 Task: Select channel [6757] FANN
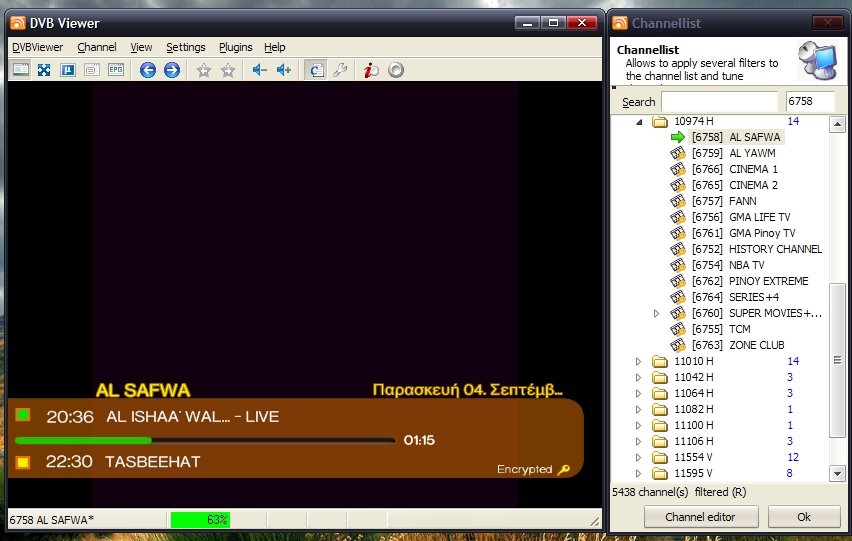coord(724,201)
